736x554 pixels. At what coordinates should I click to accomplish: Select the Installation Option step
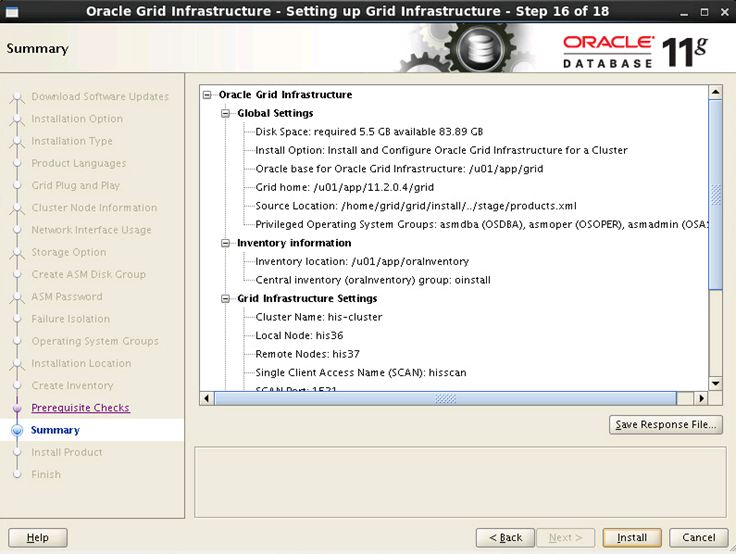click(77, 119)
